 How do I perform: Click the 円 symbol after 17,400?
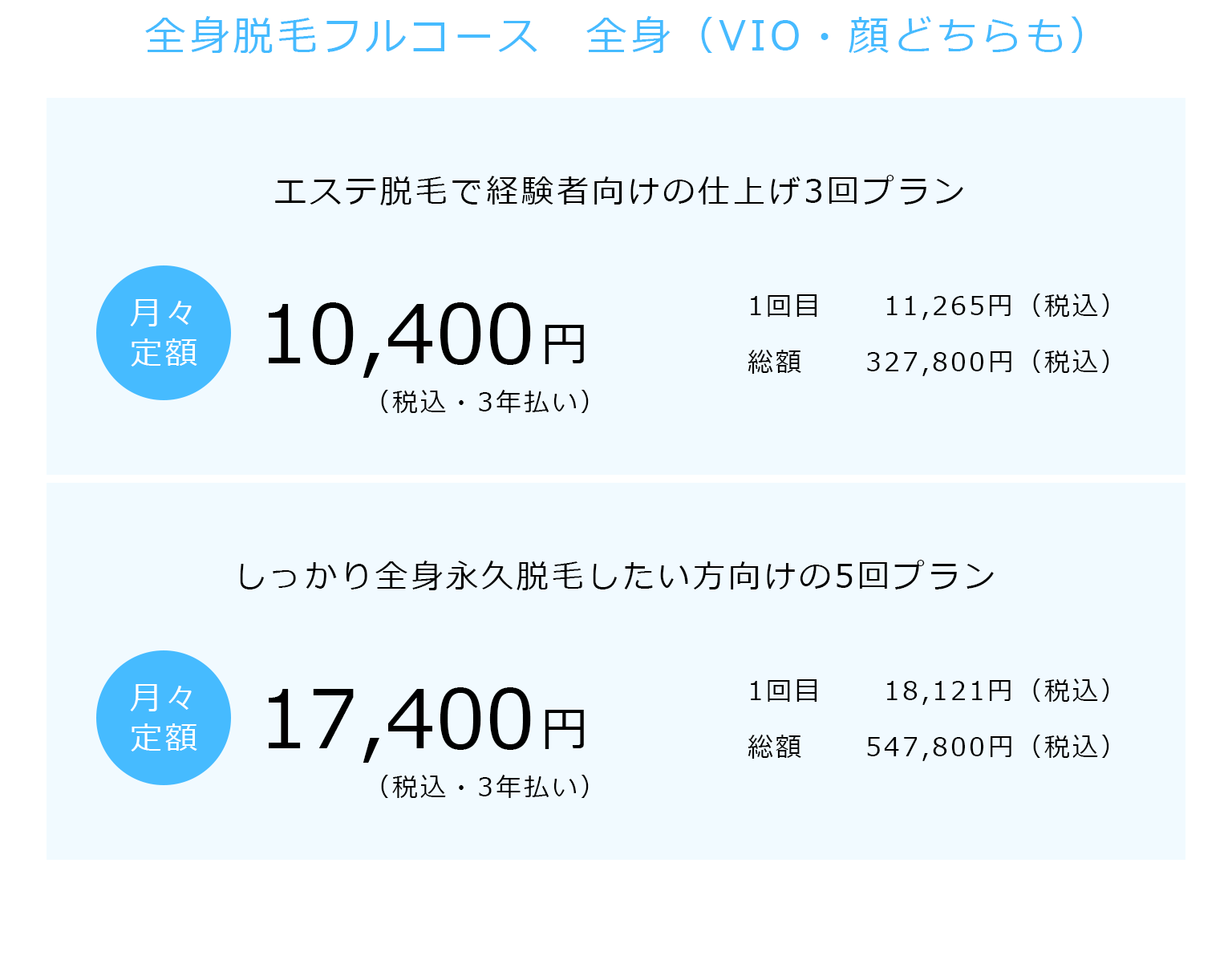(565, 729)
